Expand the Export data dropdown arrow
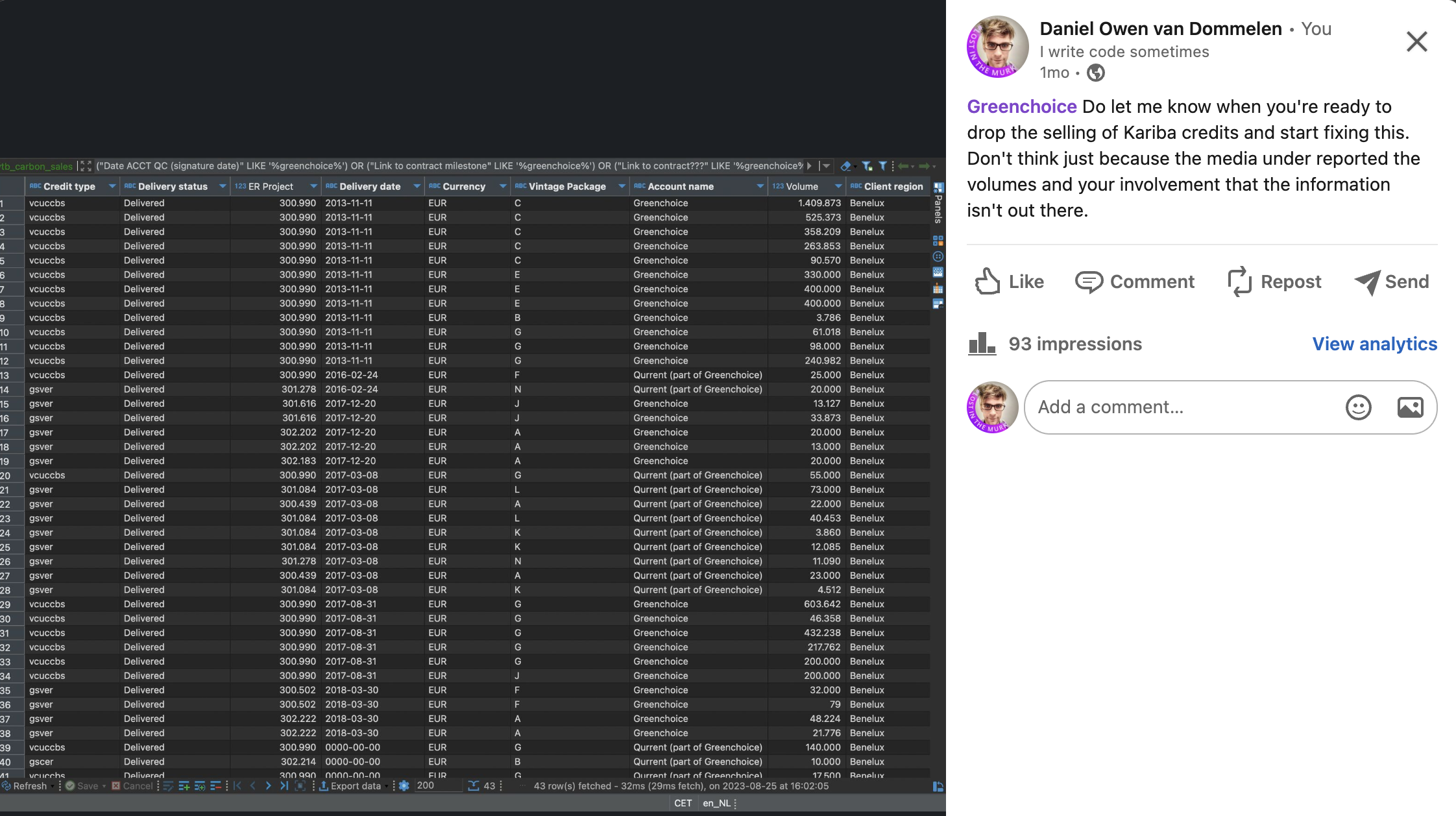Viewport: 1456px width, 816px height. click(386, 787)
